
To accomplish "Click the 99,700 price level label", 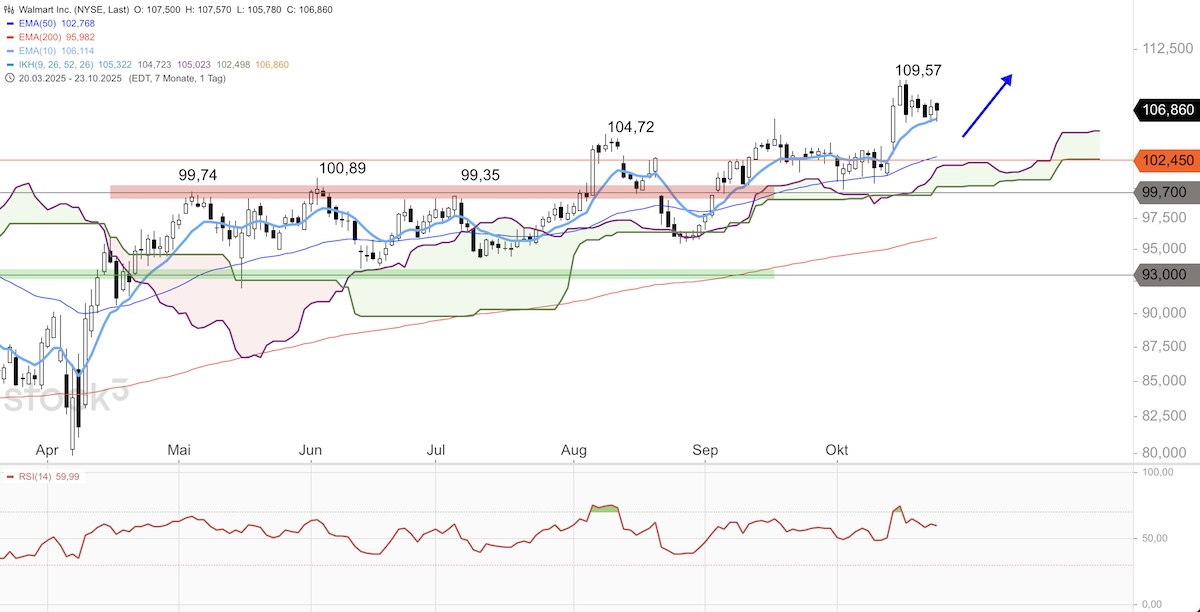I will (1165, 192).
